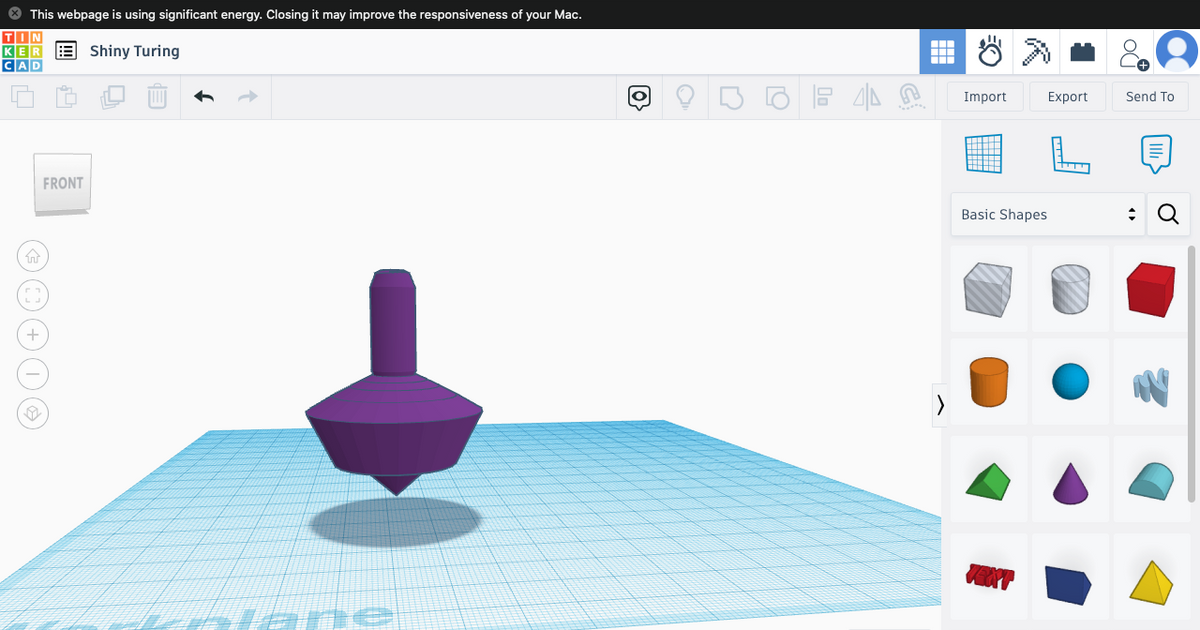Click the Mirror/Flip tool

(x=866, y=96)
